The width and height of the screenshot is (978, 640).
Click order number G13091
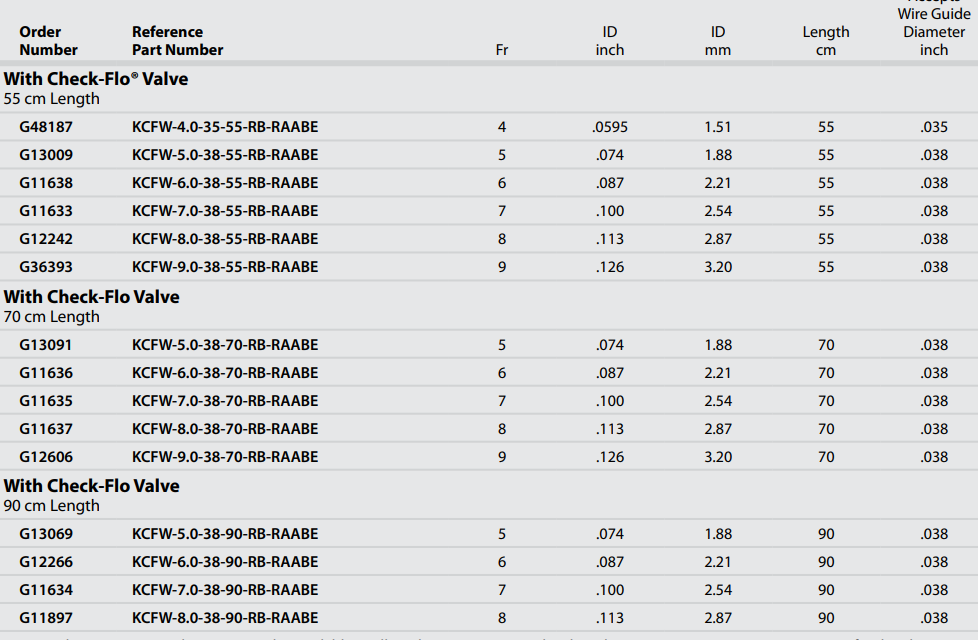point(46,345)
